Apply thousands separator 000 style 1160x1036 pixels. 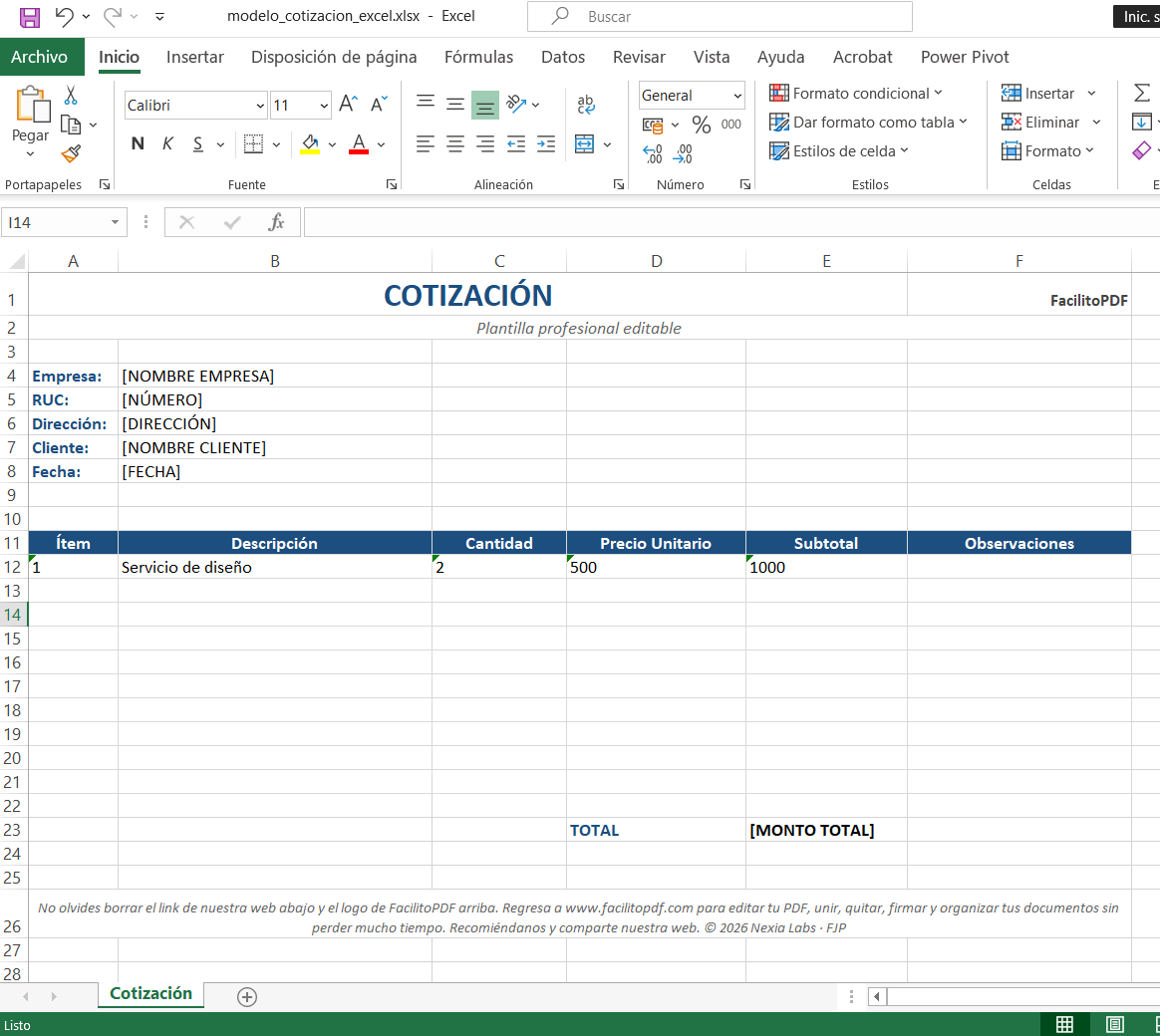730,125
